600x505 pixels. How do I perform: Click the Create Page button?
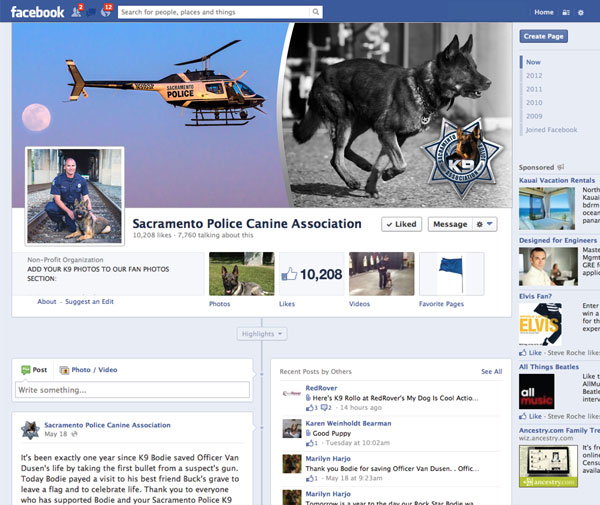tap(543, 36)
